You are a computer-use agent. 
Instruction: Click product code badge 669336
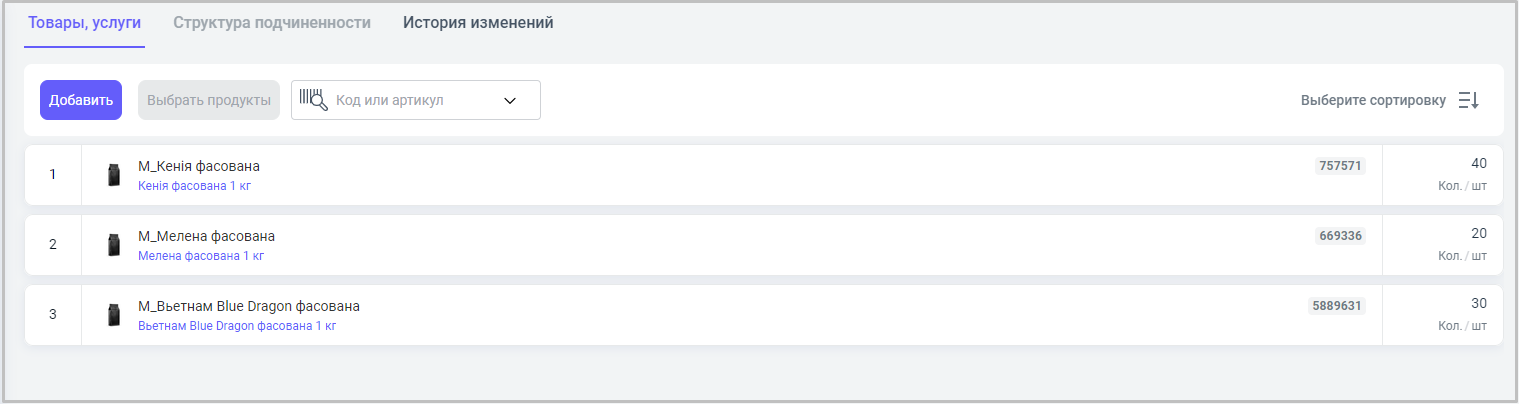(x=1340, y=236)
